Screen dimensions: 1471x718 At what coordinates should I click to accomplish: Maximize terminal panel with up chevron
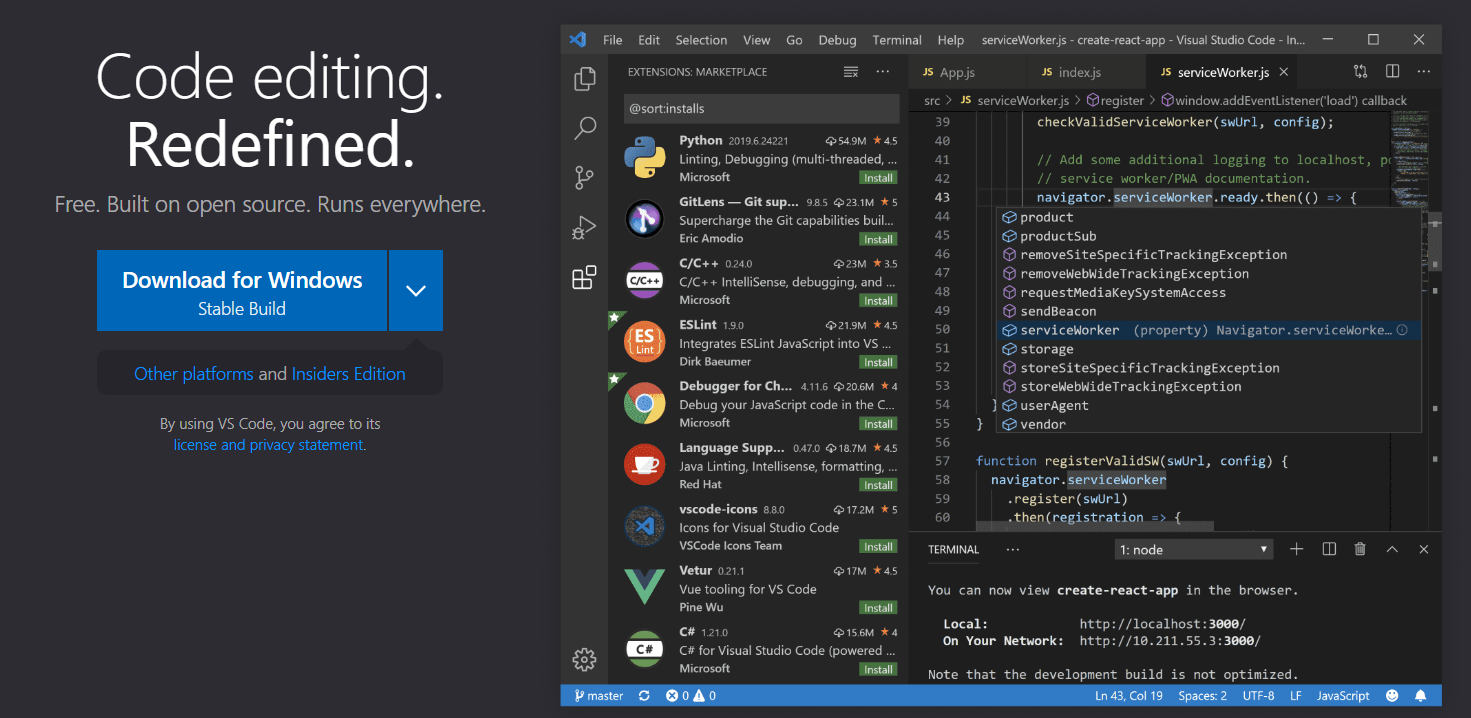coord(1392,549)
